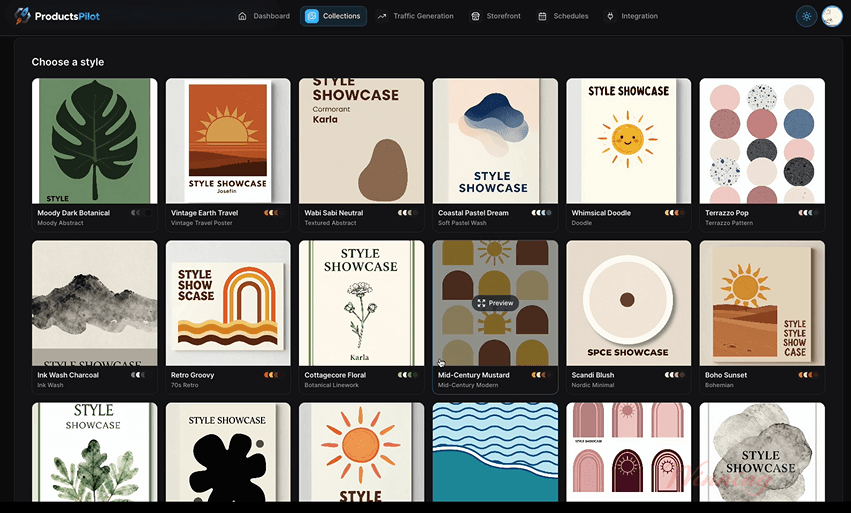This screenshot has height=513, width=851.
Task: Click the "Textured Abstract" subtitle text
Action: (330, 223)
